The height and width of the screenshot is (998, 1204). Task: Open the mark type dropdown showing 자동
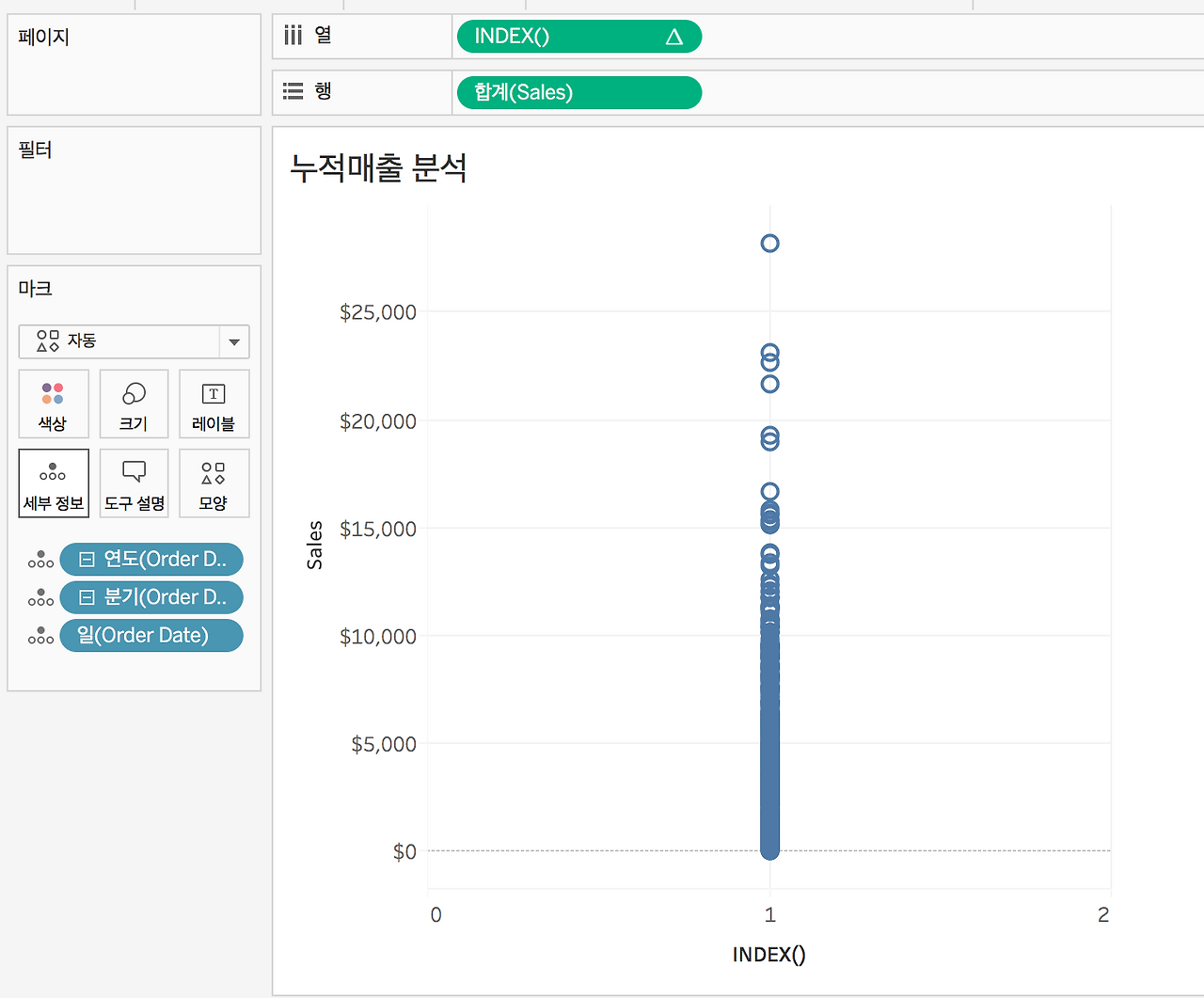[134, 341]
